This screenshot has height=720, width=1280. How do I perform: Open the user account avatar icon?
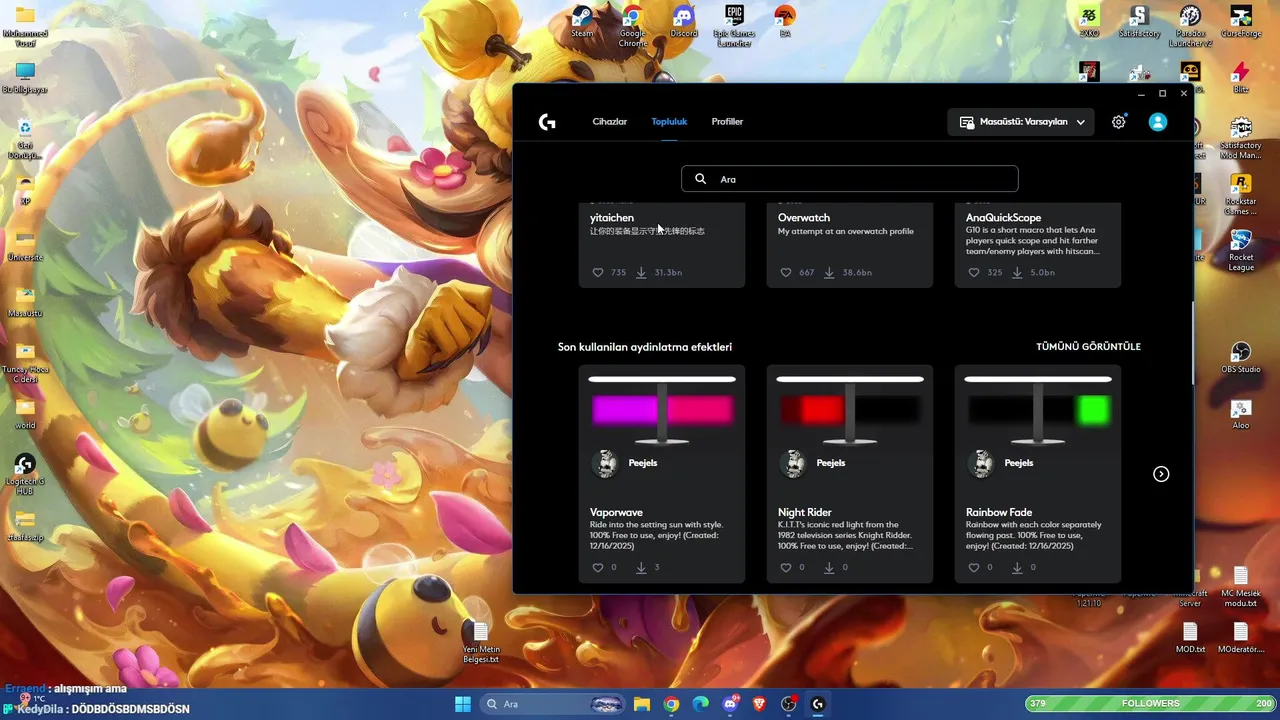tap(1158, 122)
